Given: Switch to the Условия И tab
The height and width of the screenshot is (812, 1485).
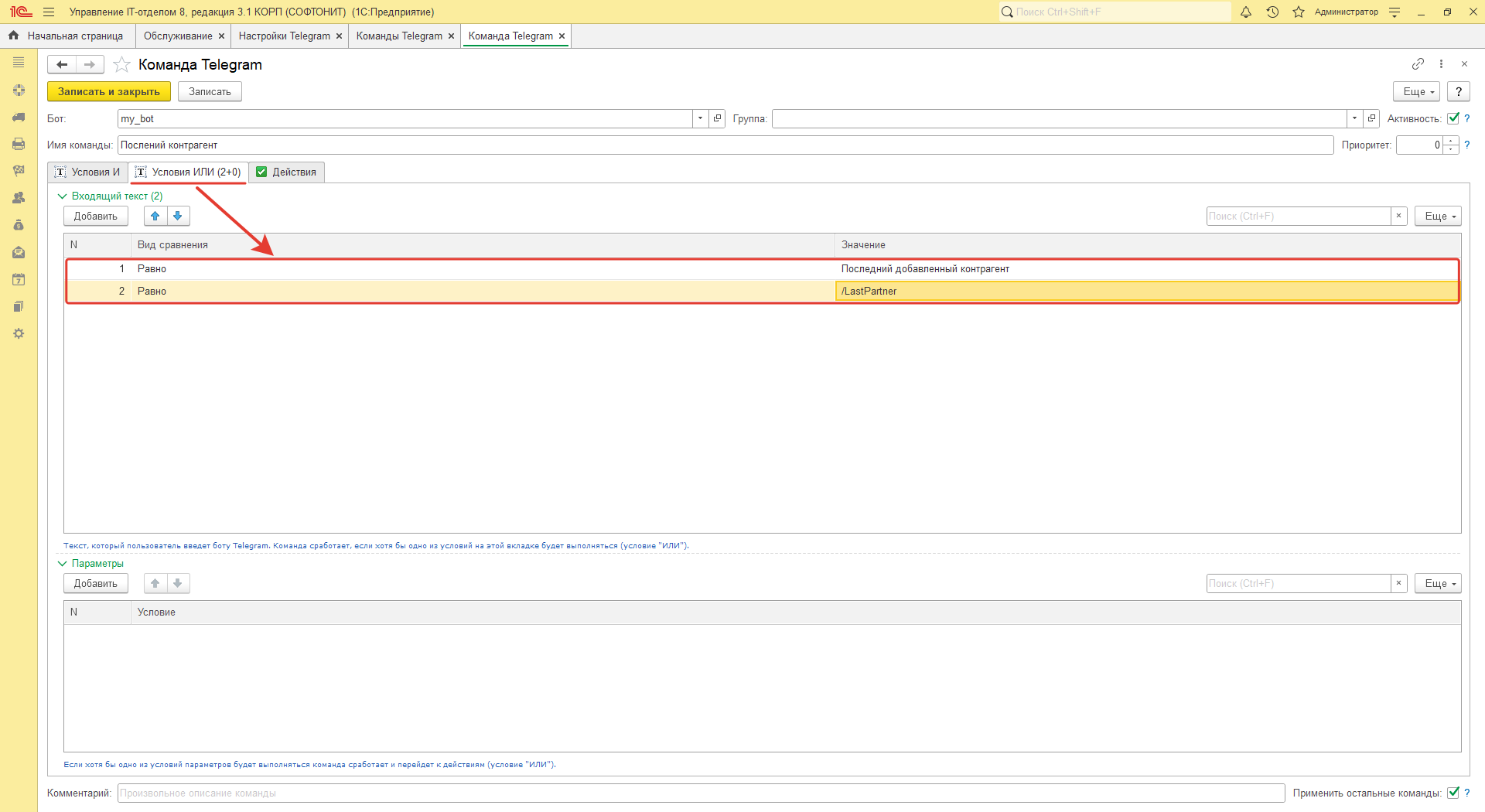Looking at the screenshot, I should 88,172.
